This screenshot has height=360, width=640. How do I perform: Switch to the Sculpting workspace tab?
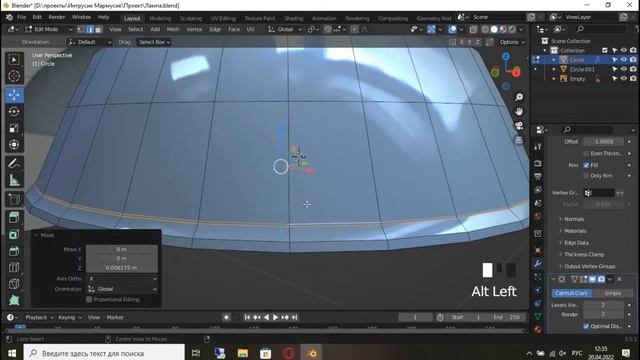[x=191, y=18]
